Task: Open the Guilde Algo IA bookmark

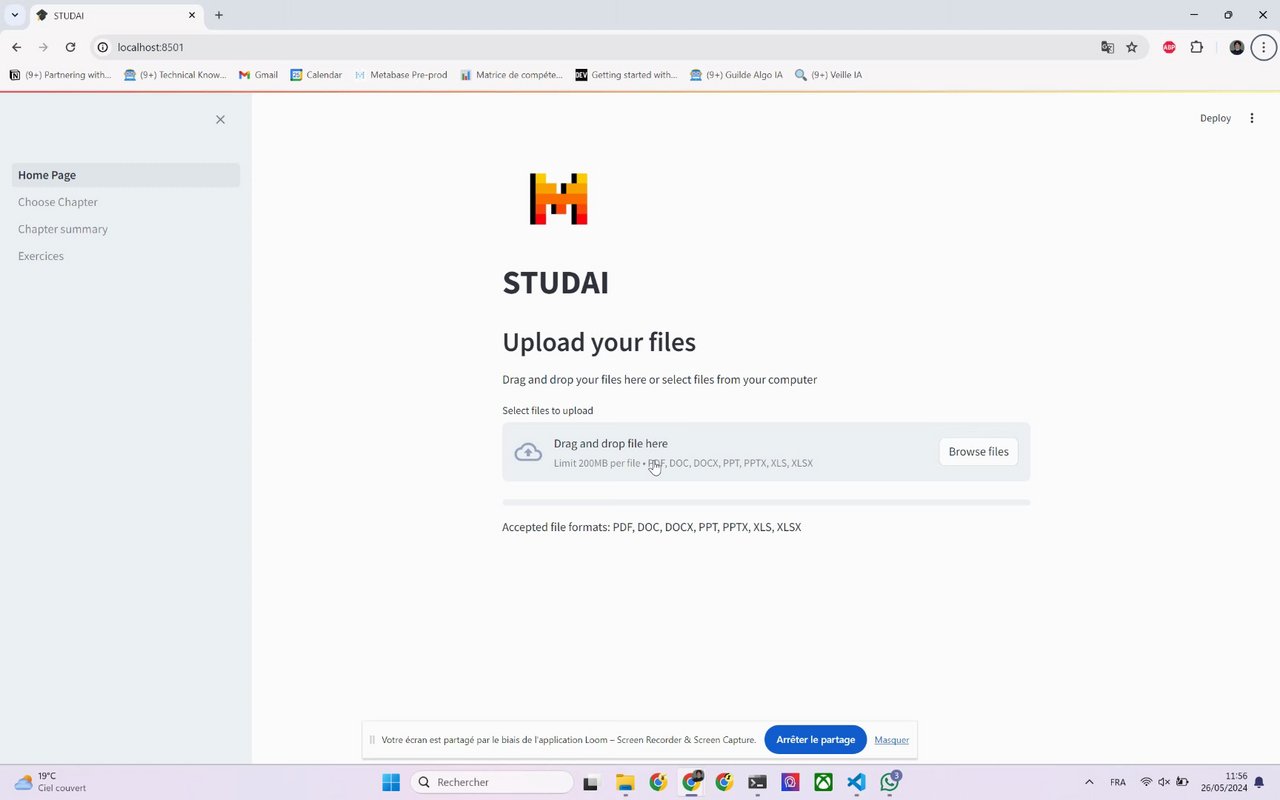Action: click(x=736, y=75)
